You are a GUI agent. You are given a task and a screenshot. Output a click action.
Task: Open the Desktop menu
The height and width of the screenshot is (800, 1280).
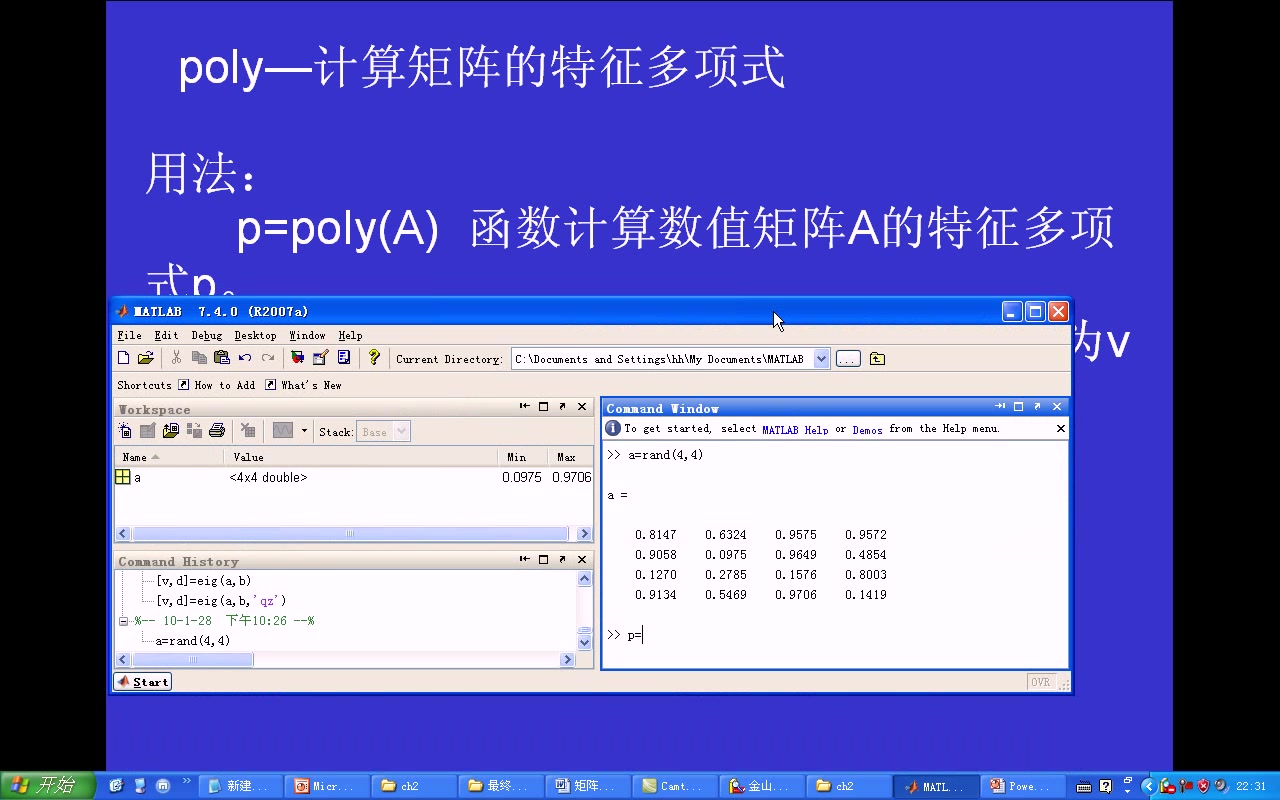(x=255, y=336)
